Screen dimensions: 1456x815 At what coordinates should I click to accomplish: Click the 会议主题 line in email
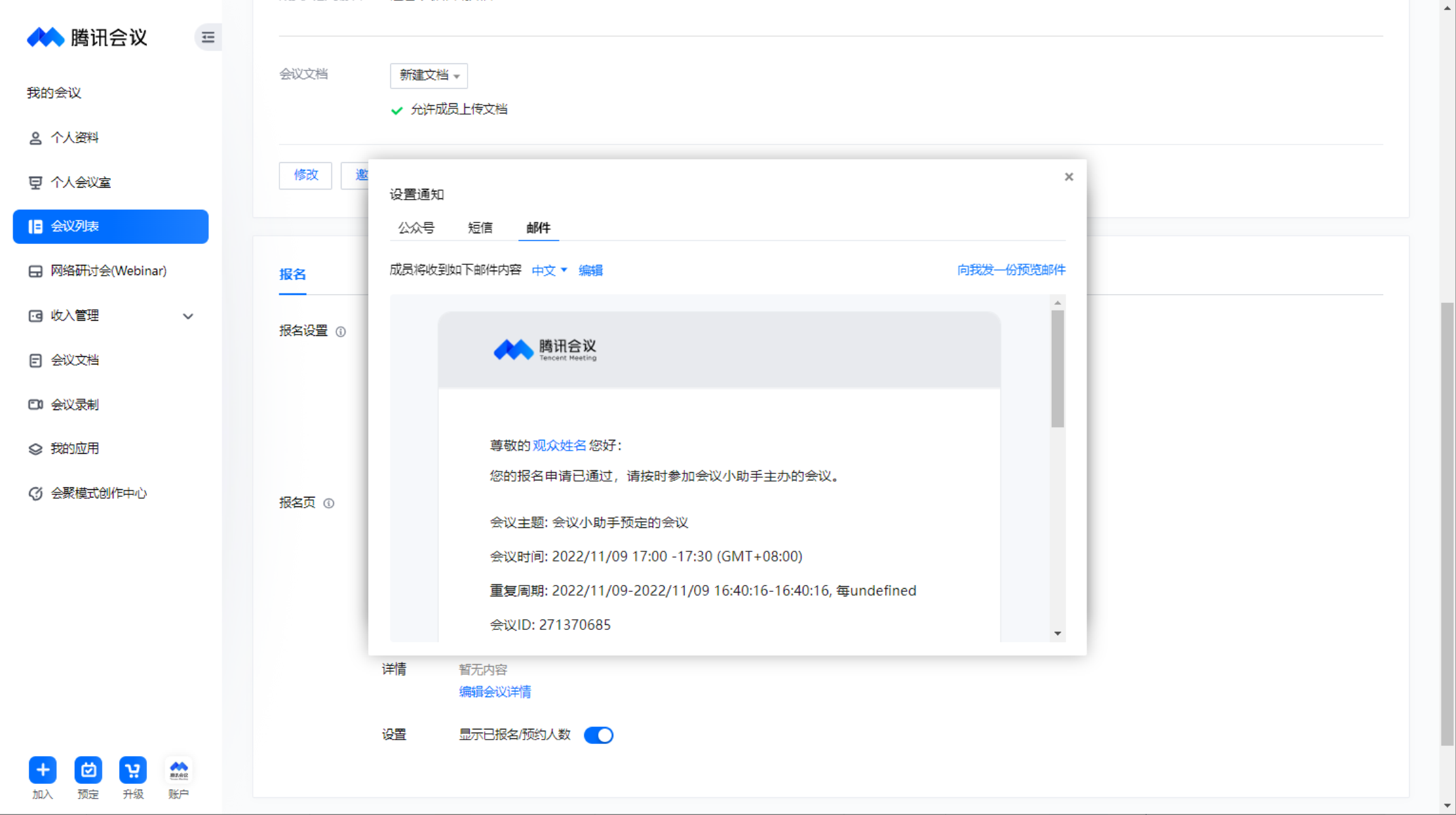tap(589, 523)
